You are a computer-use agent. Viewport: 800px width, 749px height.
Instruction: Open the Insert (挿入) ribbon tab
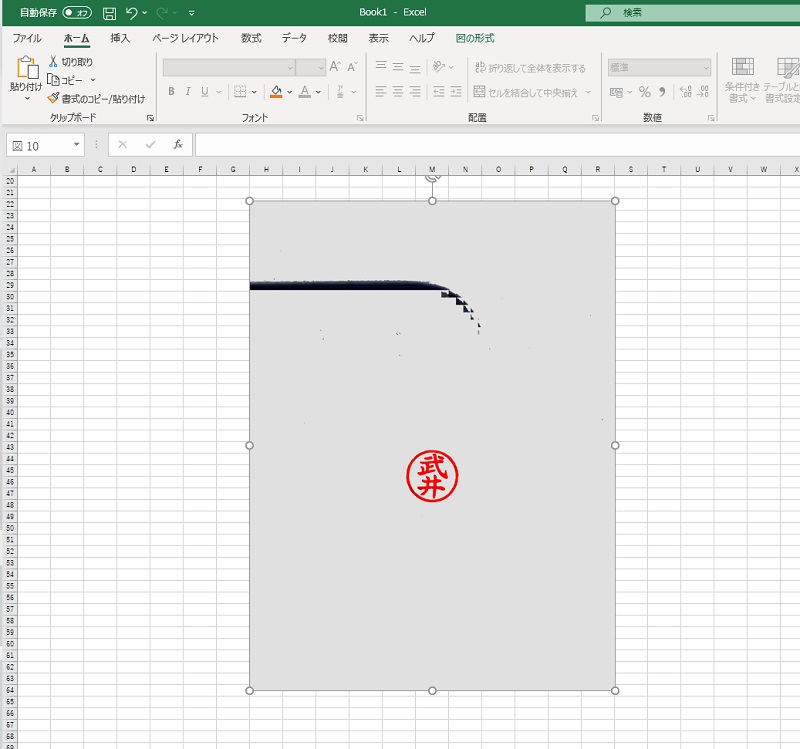coord(120,38)
